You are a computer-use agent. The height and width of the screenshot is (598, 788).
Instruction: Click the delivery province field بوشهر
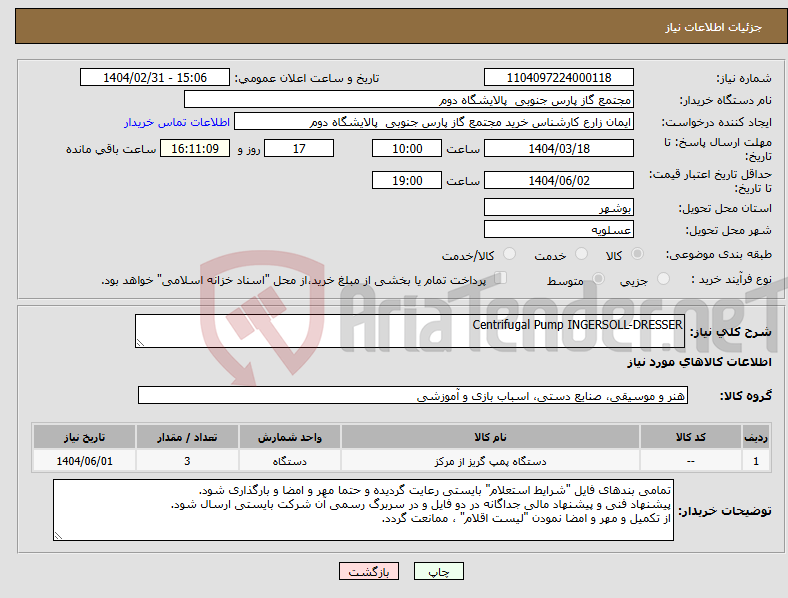(x=558, y=208)
